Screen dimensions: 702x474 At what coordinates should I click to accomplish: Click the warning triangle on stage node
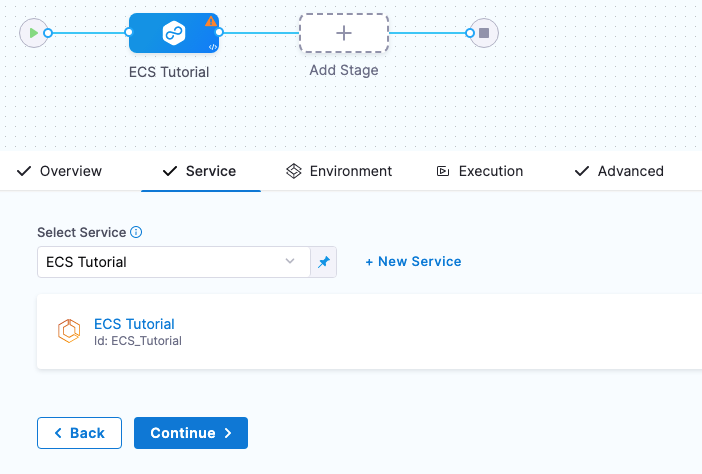[x=211, y=21]
